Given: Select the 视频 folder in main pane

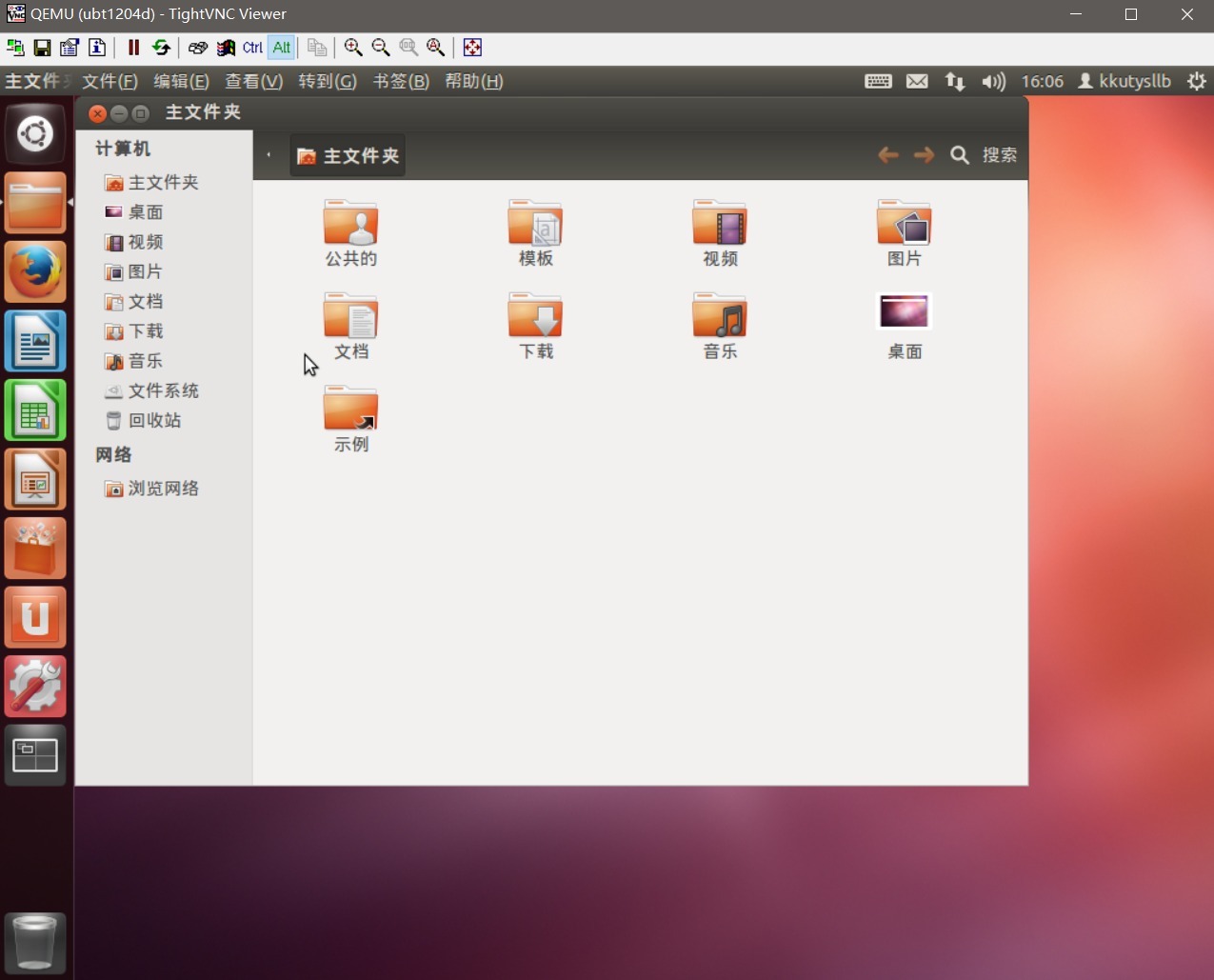Looking at the screenshot, I should tap(720, 232).
